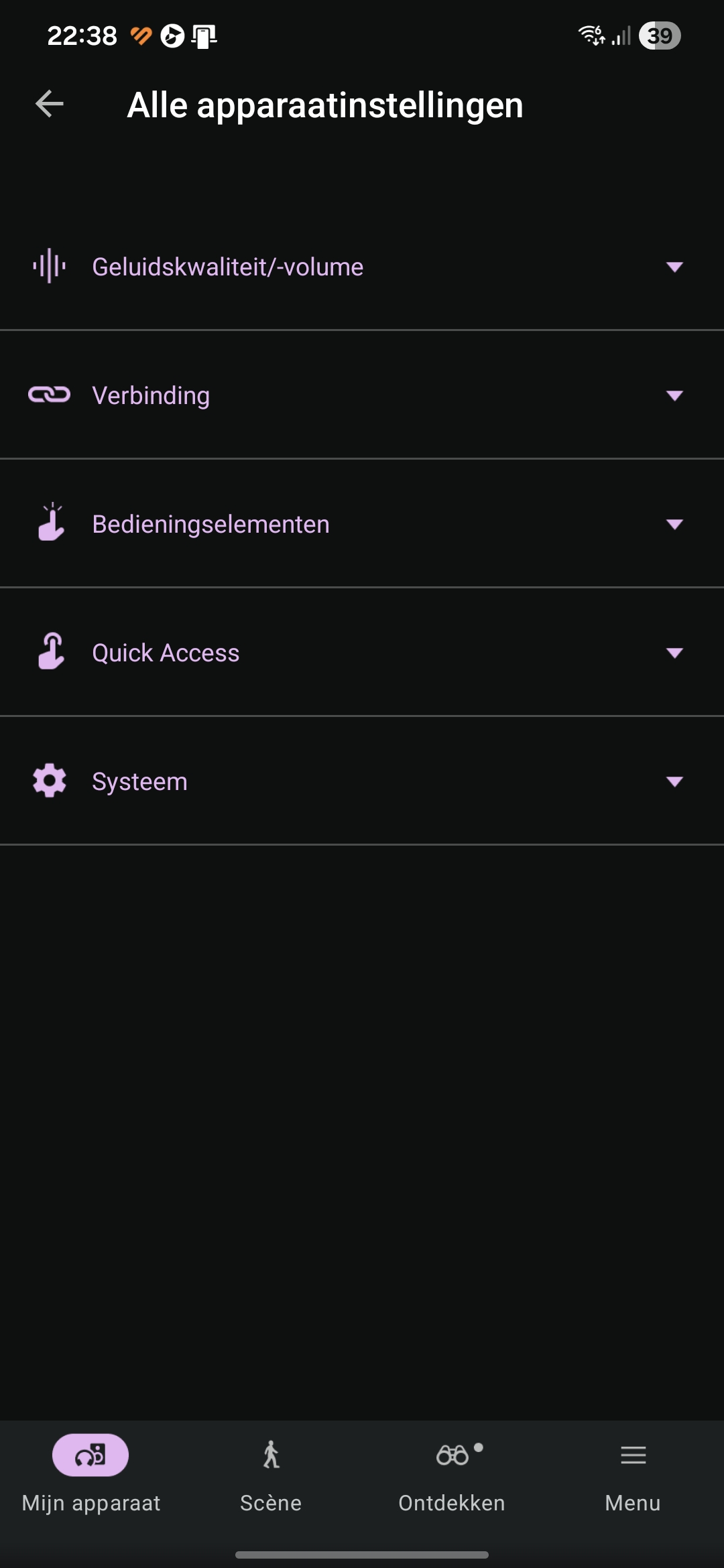Tap the Quick Access hand icon
Image resolution: width=724 pixels, height=1568 pixels.
[x=51, y=651]
